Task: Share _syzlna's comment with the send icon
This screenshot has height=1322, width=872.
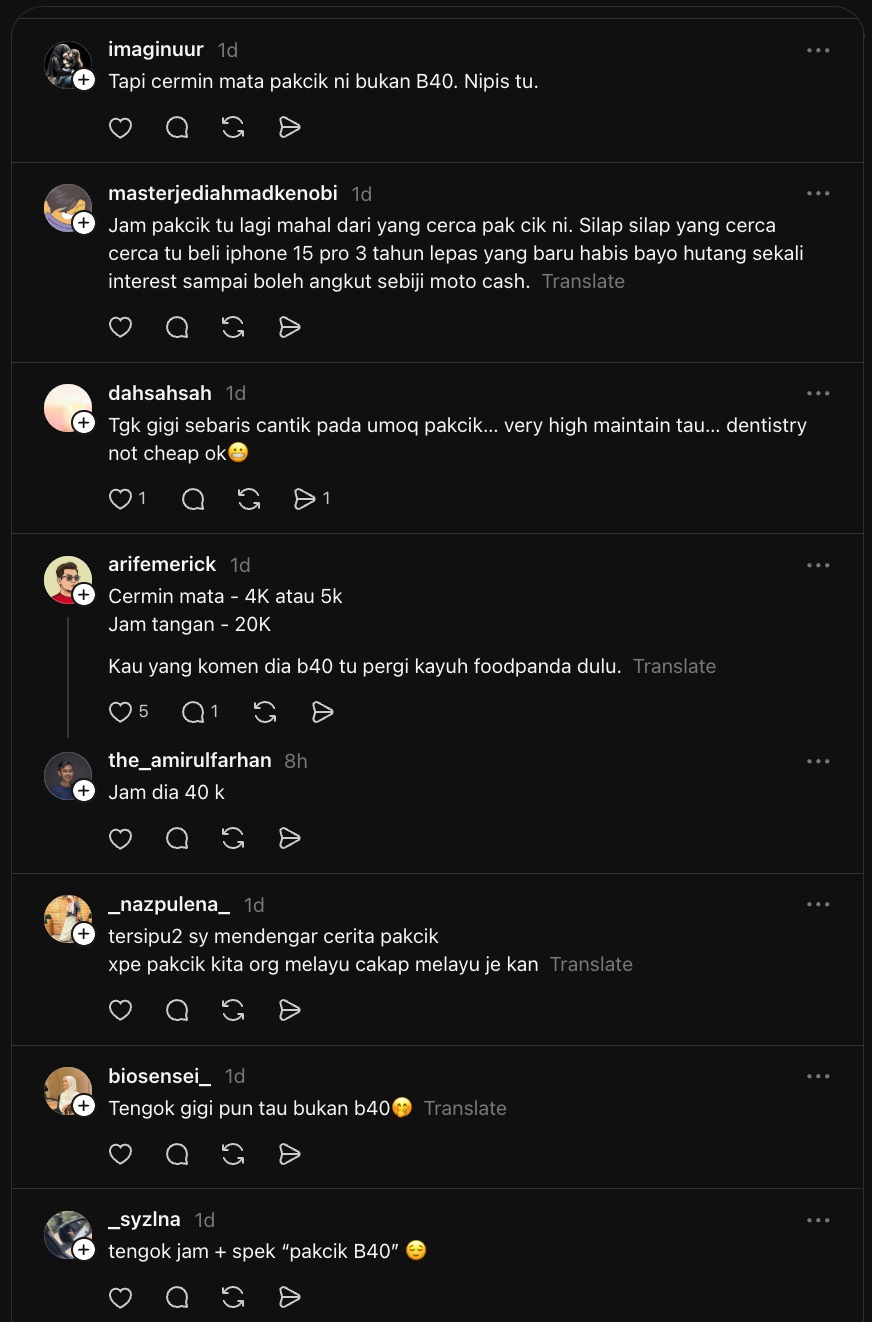Action: click(290, 1297)
